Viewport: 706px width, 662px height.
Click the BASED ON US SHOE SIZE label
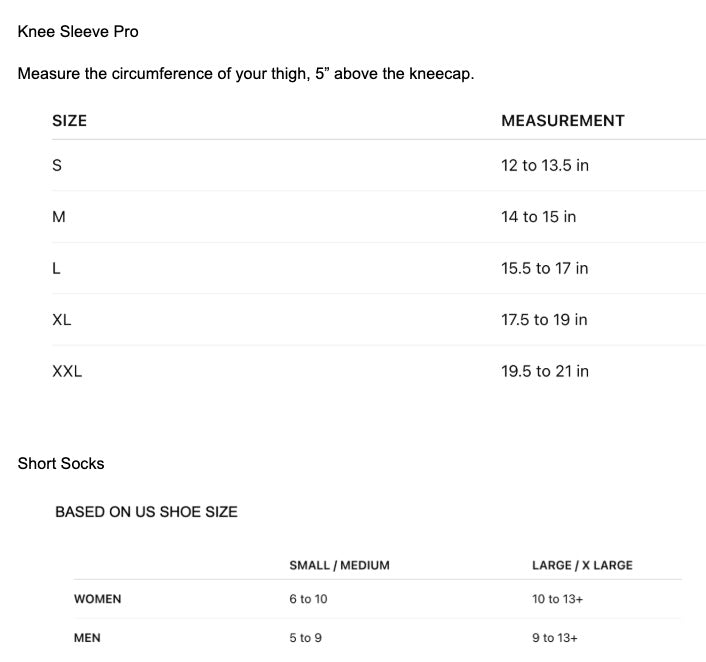coord(146,512)
